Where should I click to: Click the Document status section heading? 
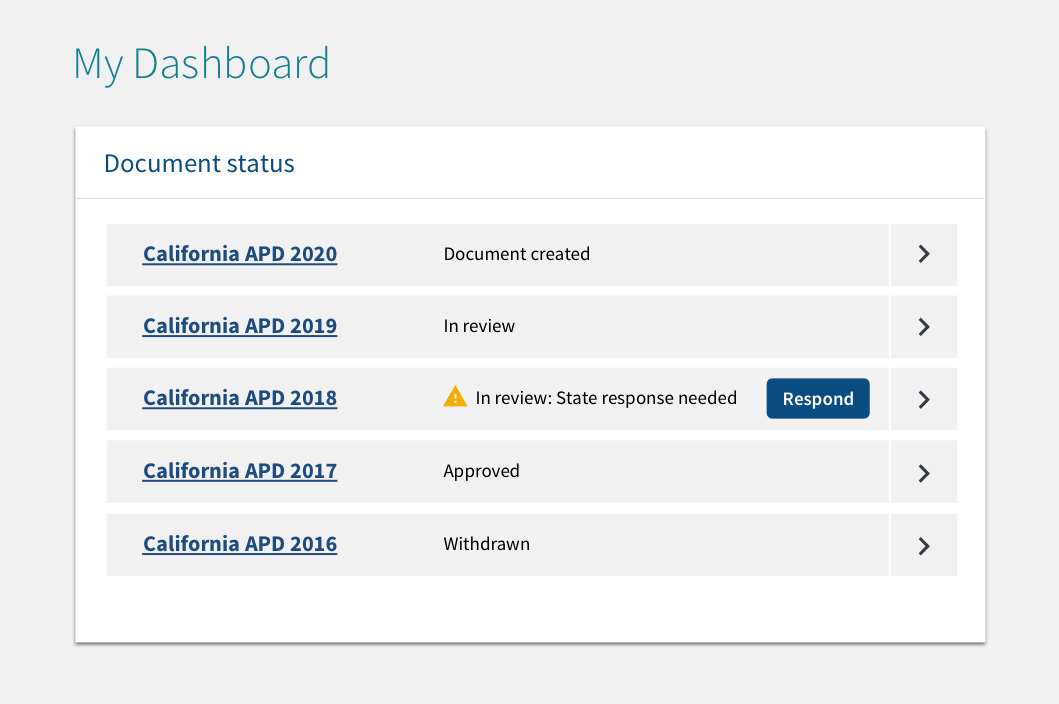(198, 163)
